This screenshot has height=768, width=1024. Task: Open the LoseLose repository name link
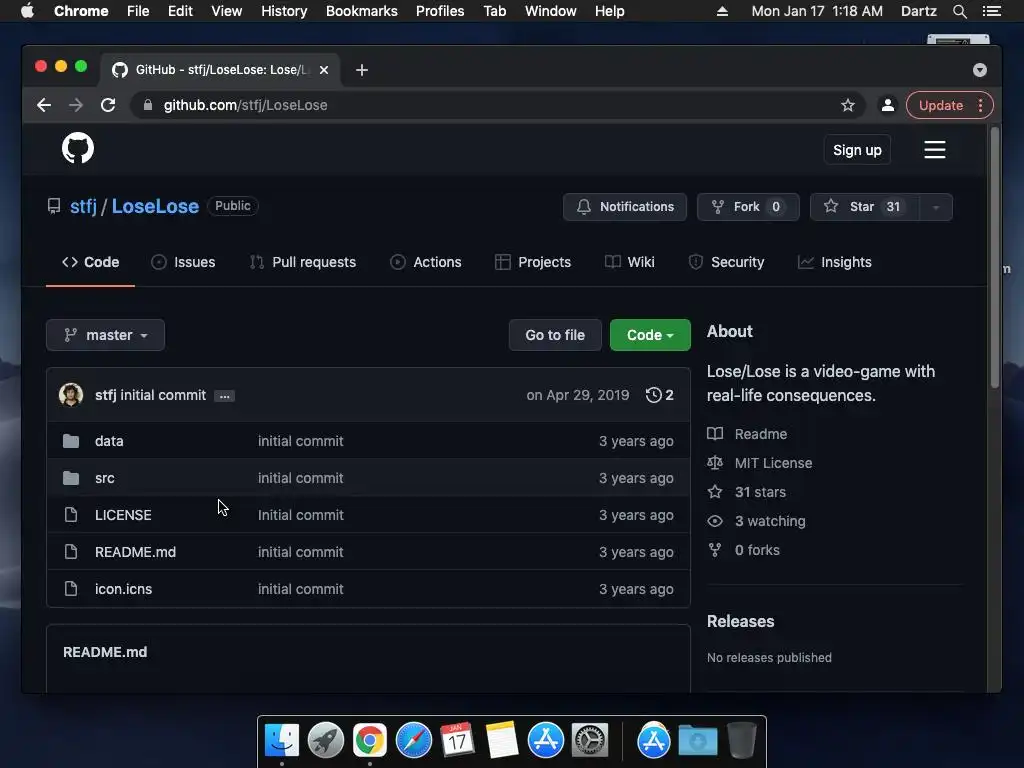pyautogui.click(x=155, y=206)
